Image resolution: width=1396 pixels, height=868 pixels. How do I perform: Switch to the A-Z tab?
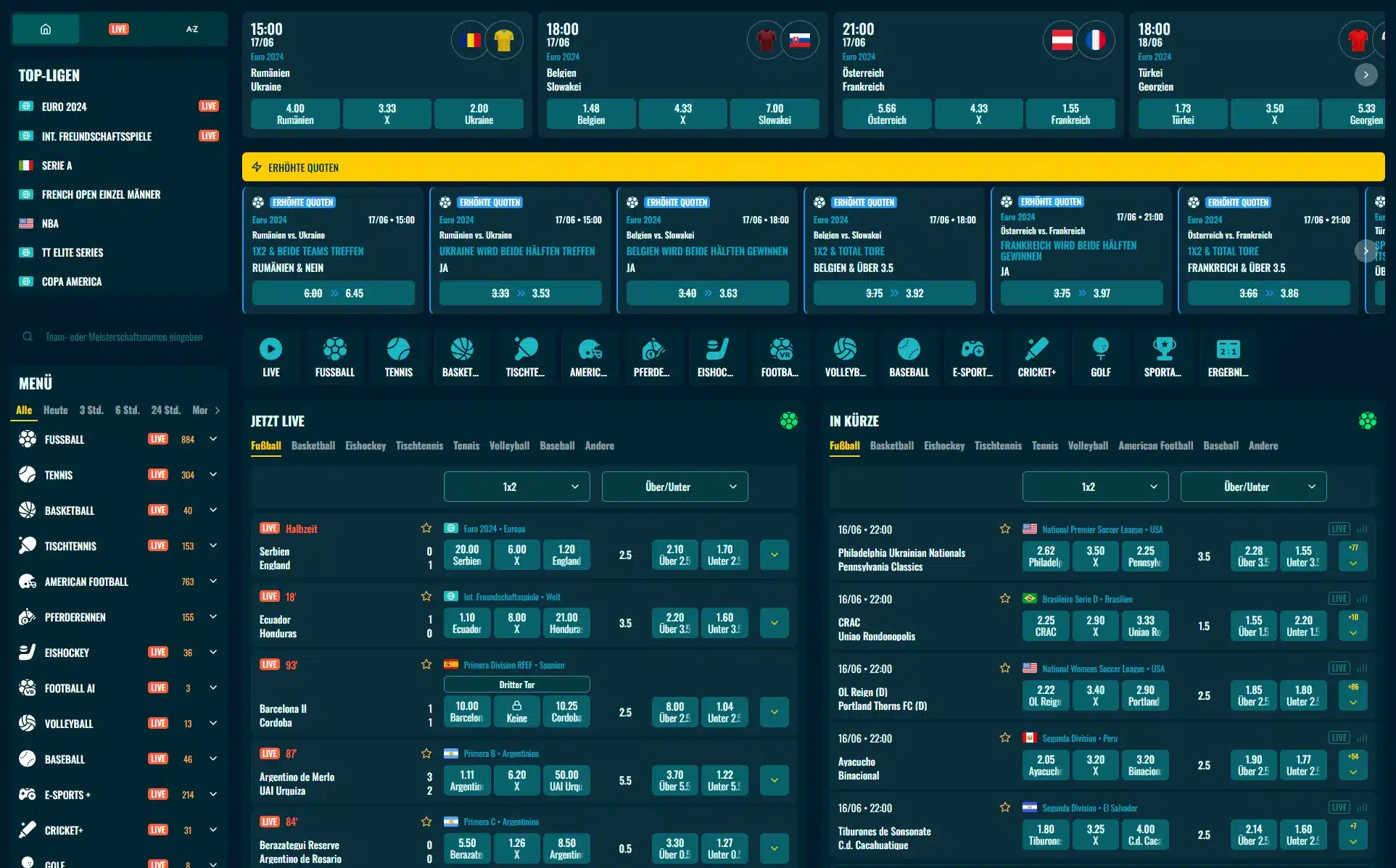(x=191, y=29)
